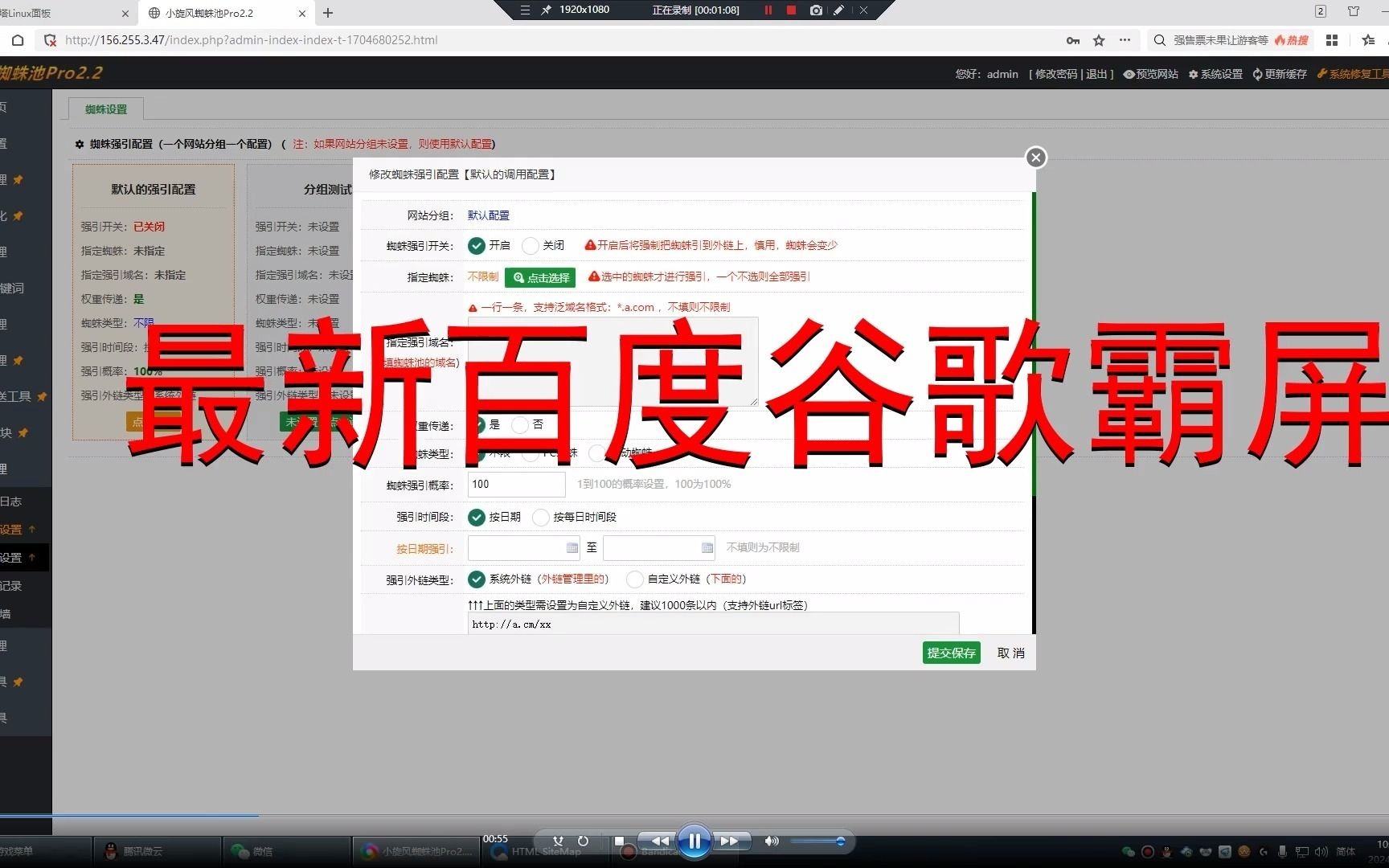The image size is (1389, 868).
Task: Fast forward the media player
Action: (x=730, y=841)
